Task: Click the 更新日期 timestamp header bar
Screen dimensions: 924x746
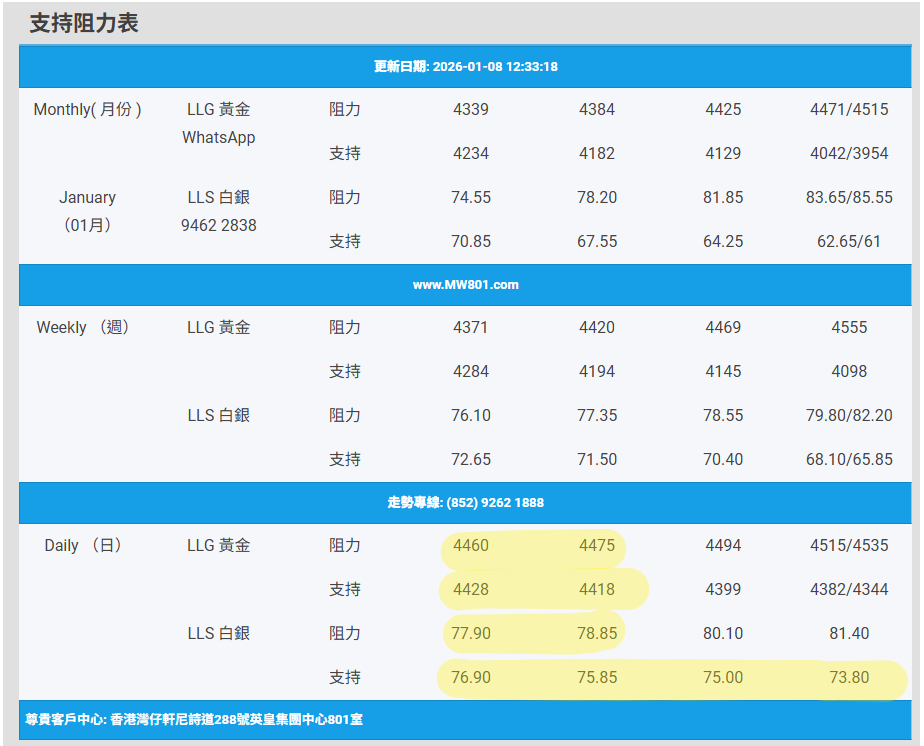Action: pos(465,67)
